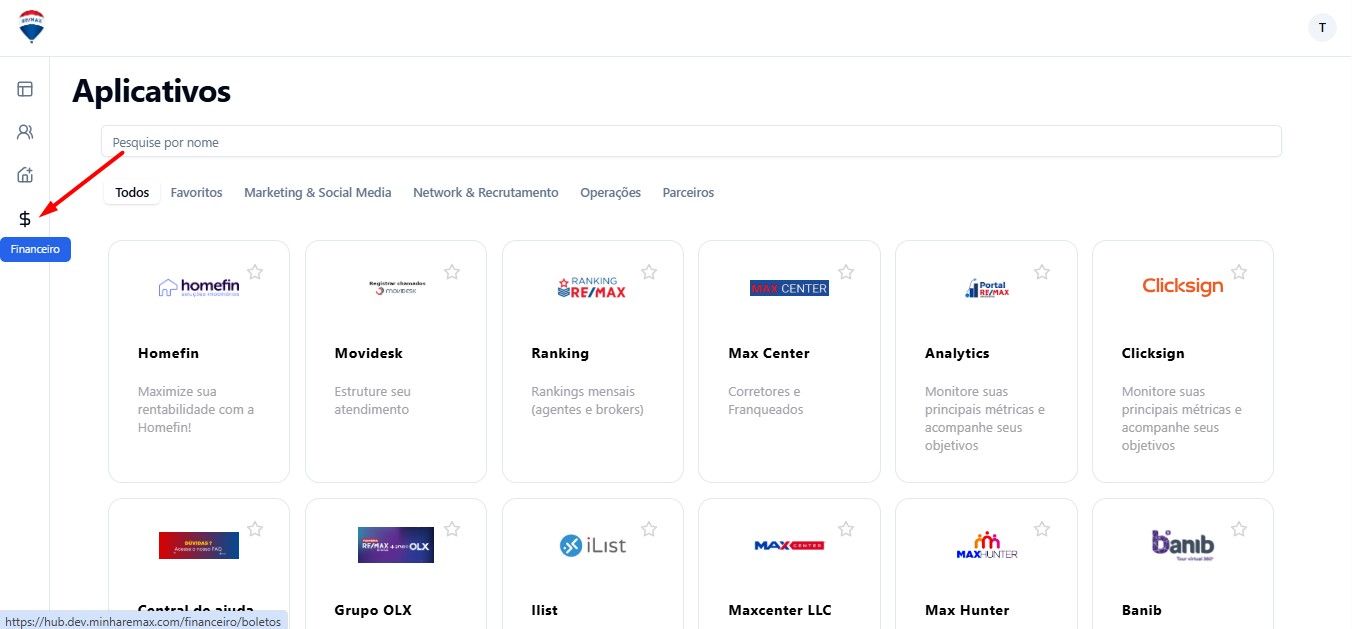The image size is (1352, 629).
Task: Open the Movidesk app title
Action: coord(369,353)
